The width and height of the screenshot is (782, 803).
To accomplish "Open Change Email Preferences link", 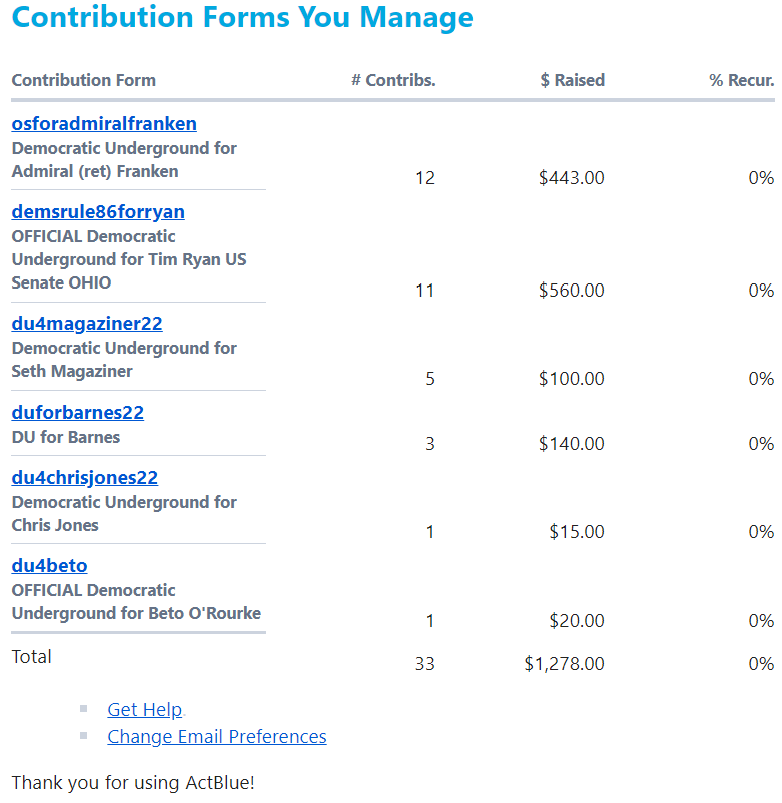I will pyautogui.click(x=217, y=737).
